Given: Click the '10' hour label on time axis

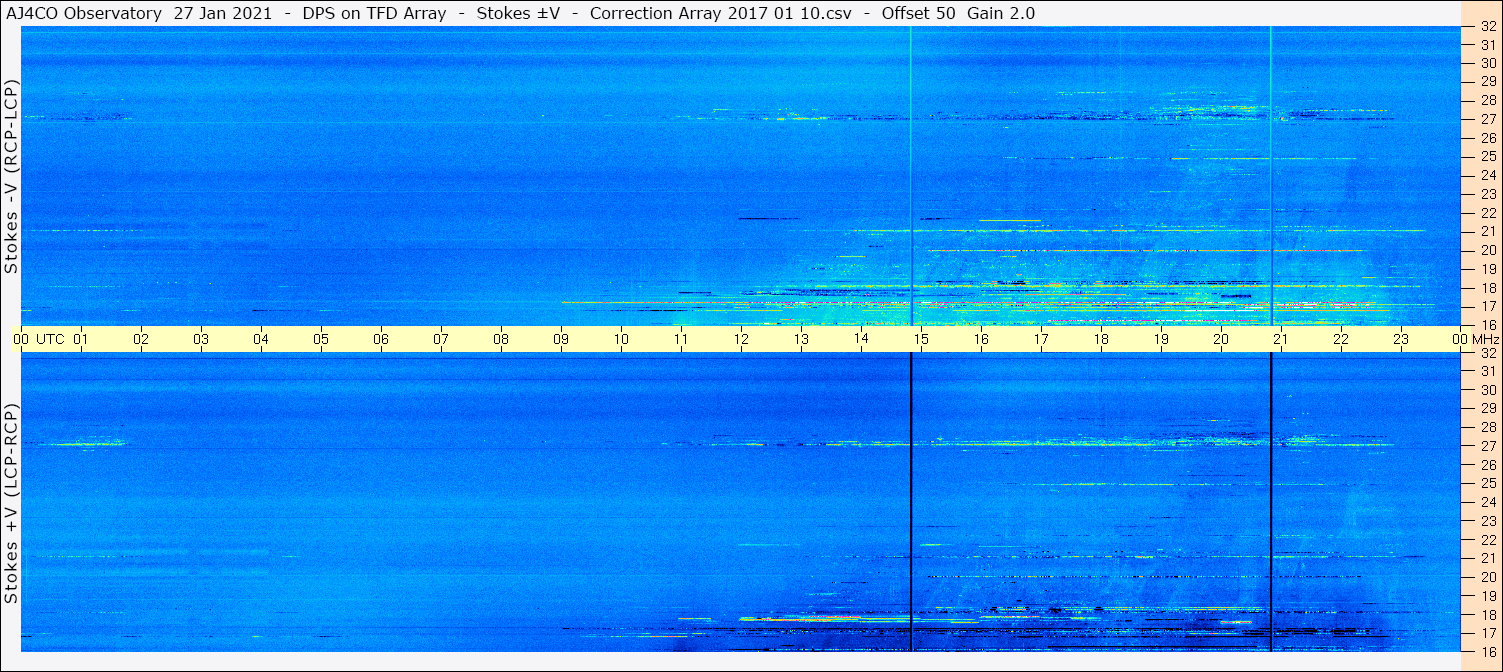Looking at the screenshot, I should pos(621,339).
